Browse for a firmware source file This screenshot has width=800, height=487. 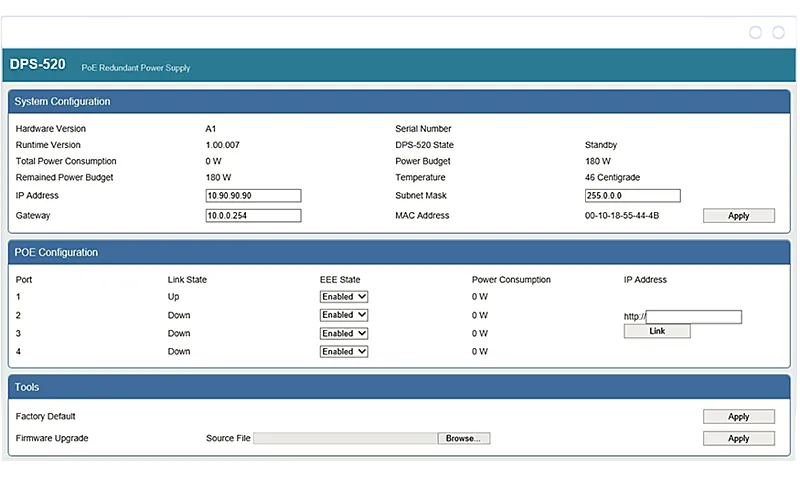(463, 439)
